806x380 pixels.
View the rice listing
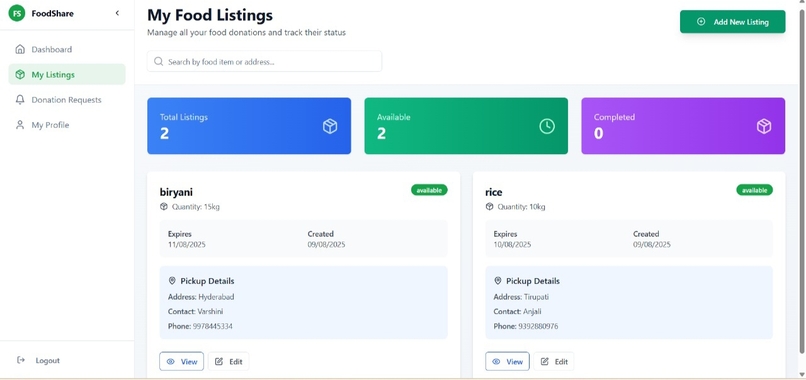click(x=507, y=361)
